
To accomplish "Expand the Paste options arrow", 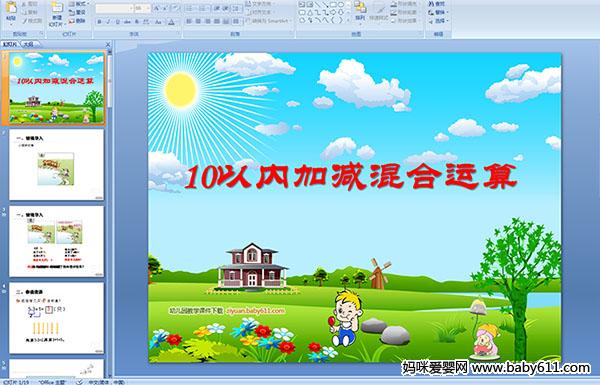I will click(11, 24).
